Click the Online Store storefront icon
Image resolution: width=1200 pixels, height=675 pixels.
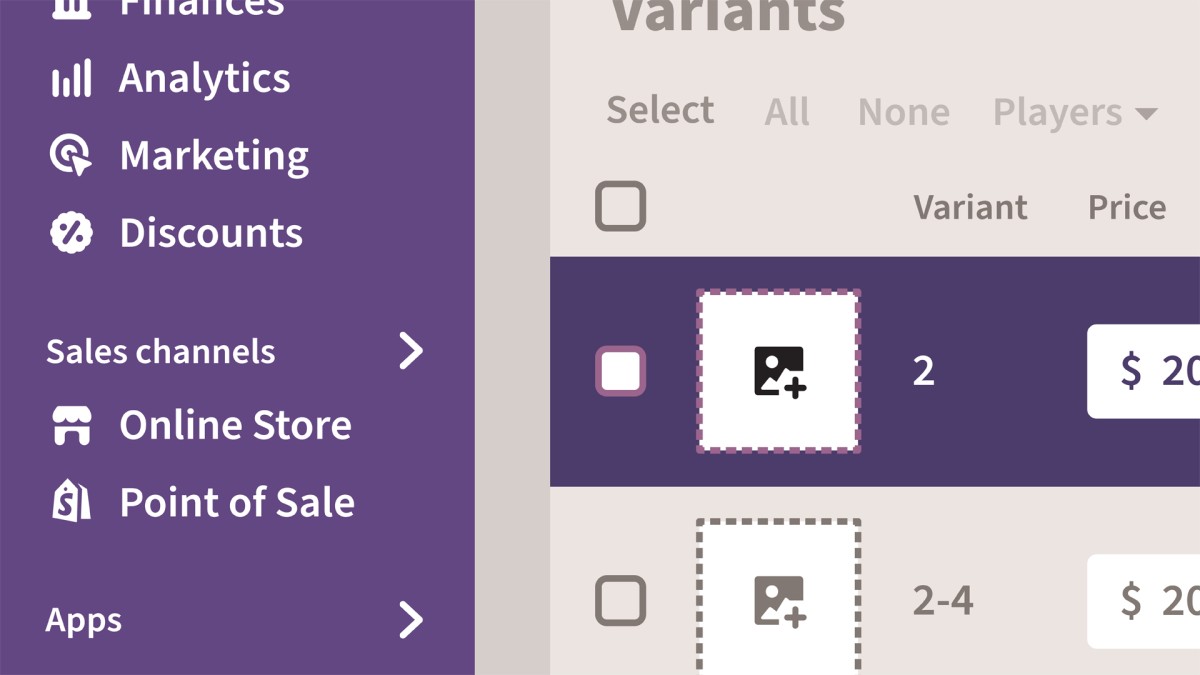(x=71, y=426)
